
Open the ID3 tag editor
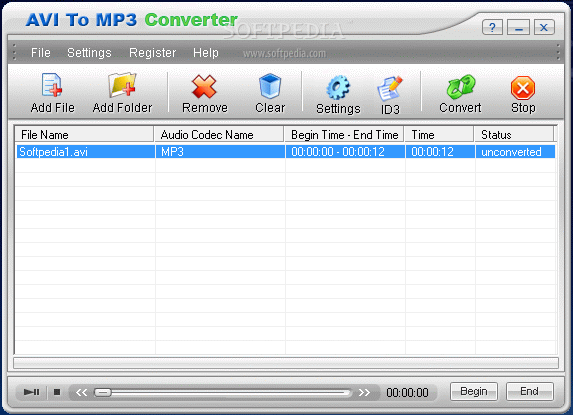pos(390,96)
